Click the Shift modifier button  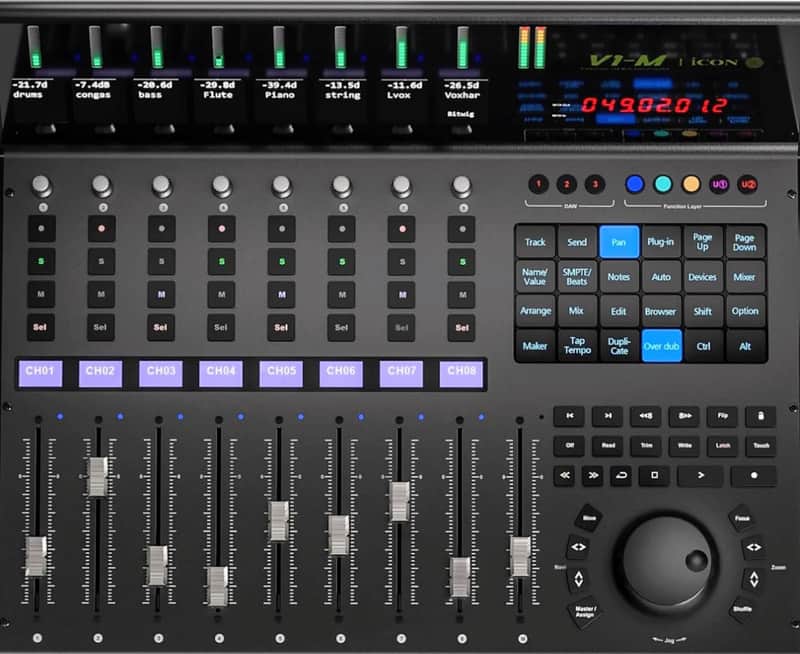pos(703,311)
